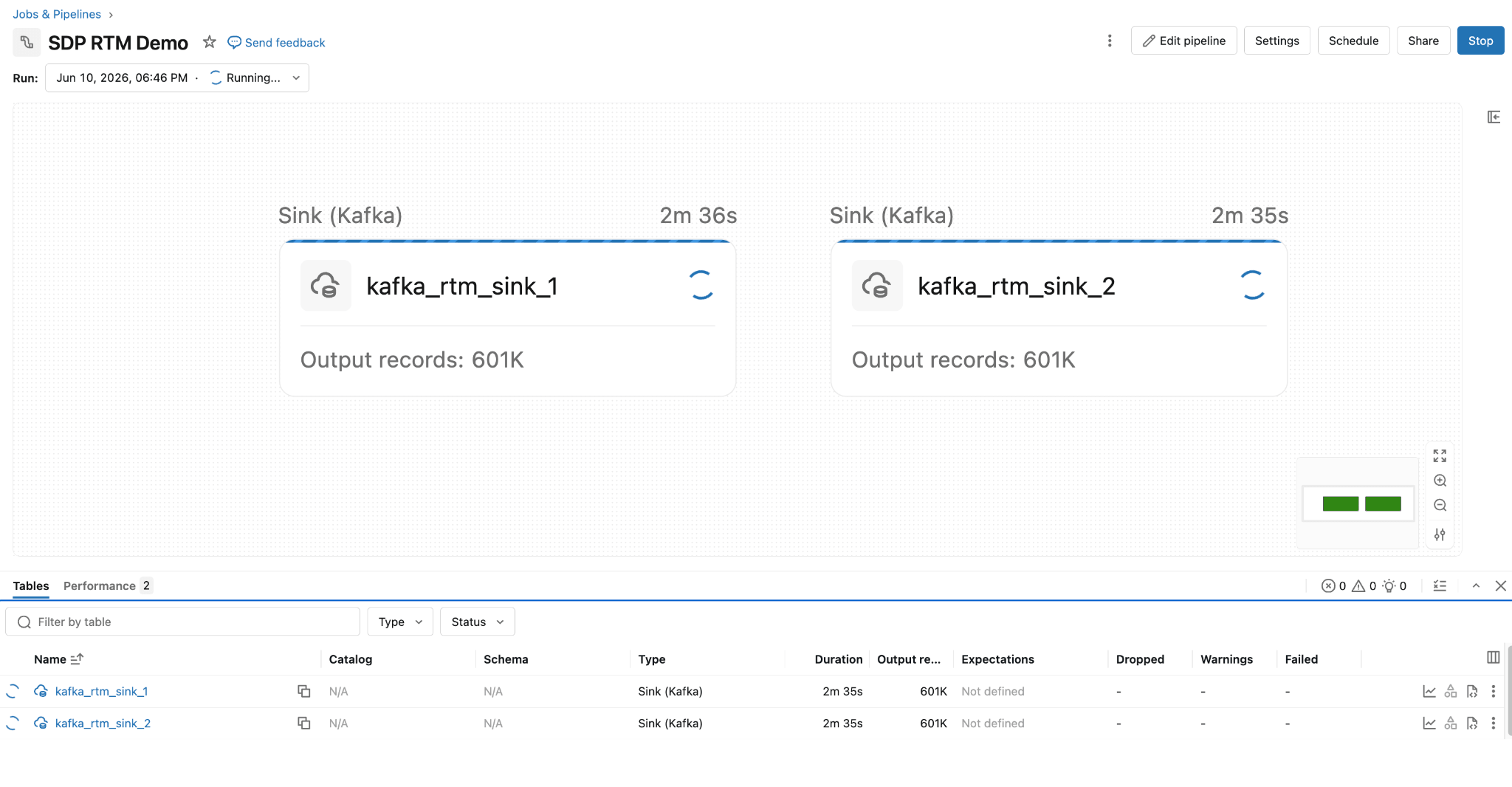Copy the kafka_rtm_sink_2 table name
Image resolution: width=1512 pixels, height=787 pixels.
(303, 723)
